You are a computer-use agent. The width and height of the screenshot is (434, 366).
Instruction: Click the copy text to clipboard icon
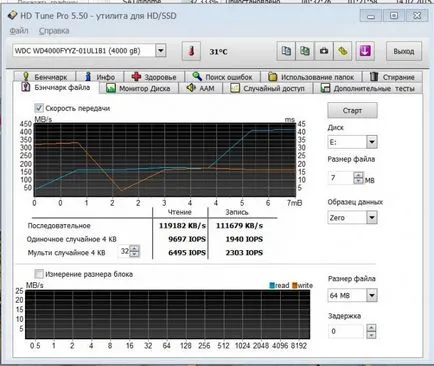click(286, 51)
